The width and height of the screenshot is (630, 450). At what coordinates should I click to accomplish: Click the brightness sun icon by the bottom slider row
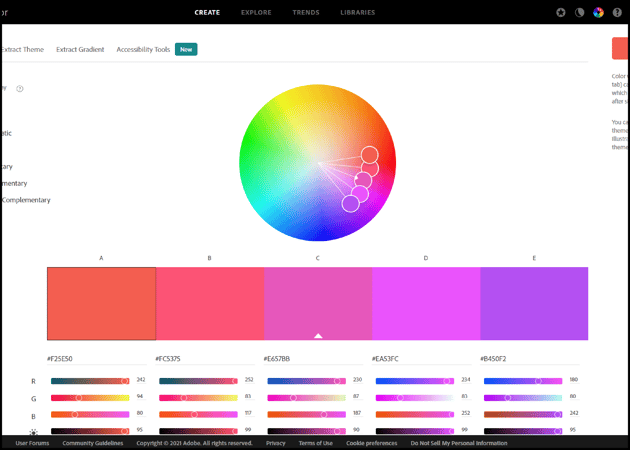[x=33, y=432]
